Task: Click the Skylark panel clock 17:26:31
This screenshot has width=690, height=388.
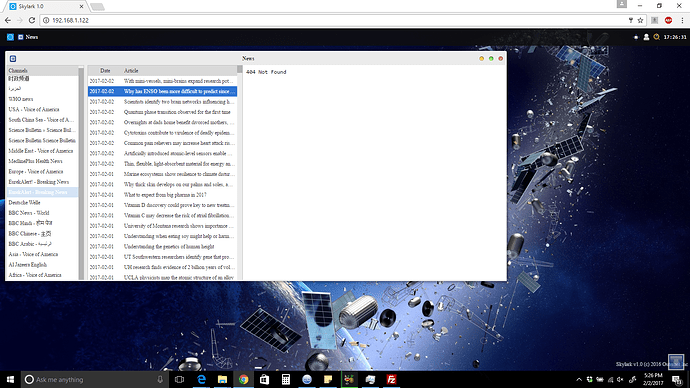Action: tap(675, 37)
